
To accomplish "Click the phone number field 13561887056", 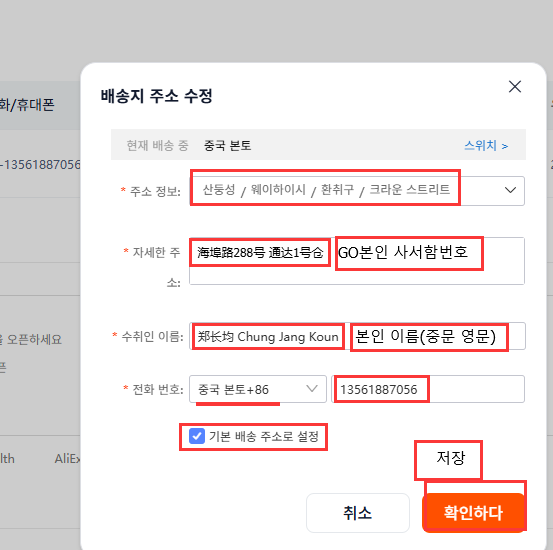I will (x=428, y=389).
